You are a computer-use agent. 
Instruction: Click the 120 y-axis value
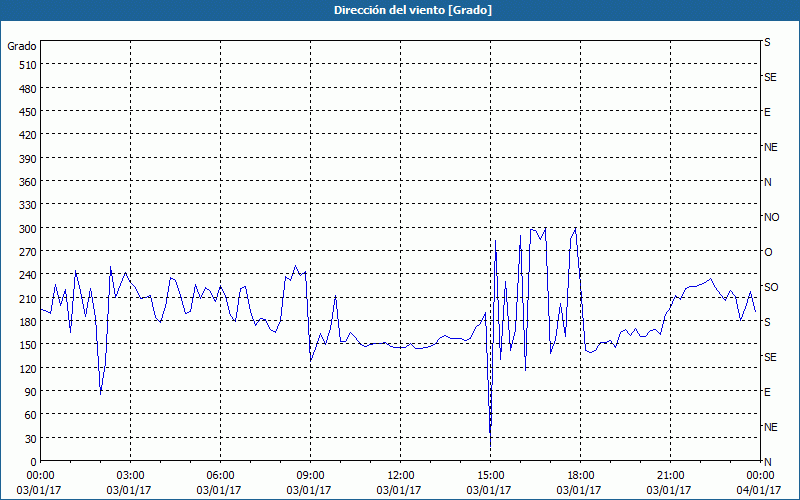pyautogui.click(x=28, y=368)
